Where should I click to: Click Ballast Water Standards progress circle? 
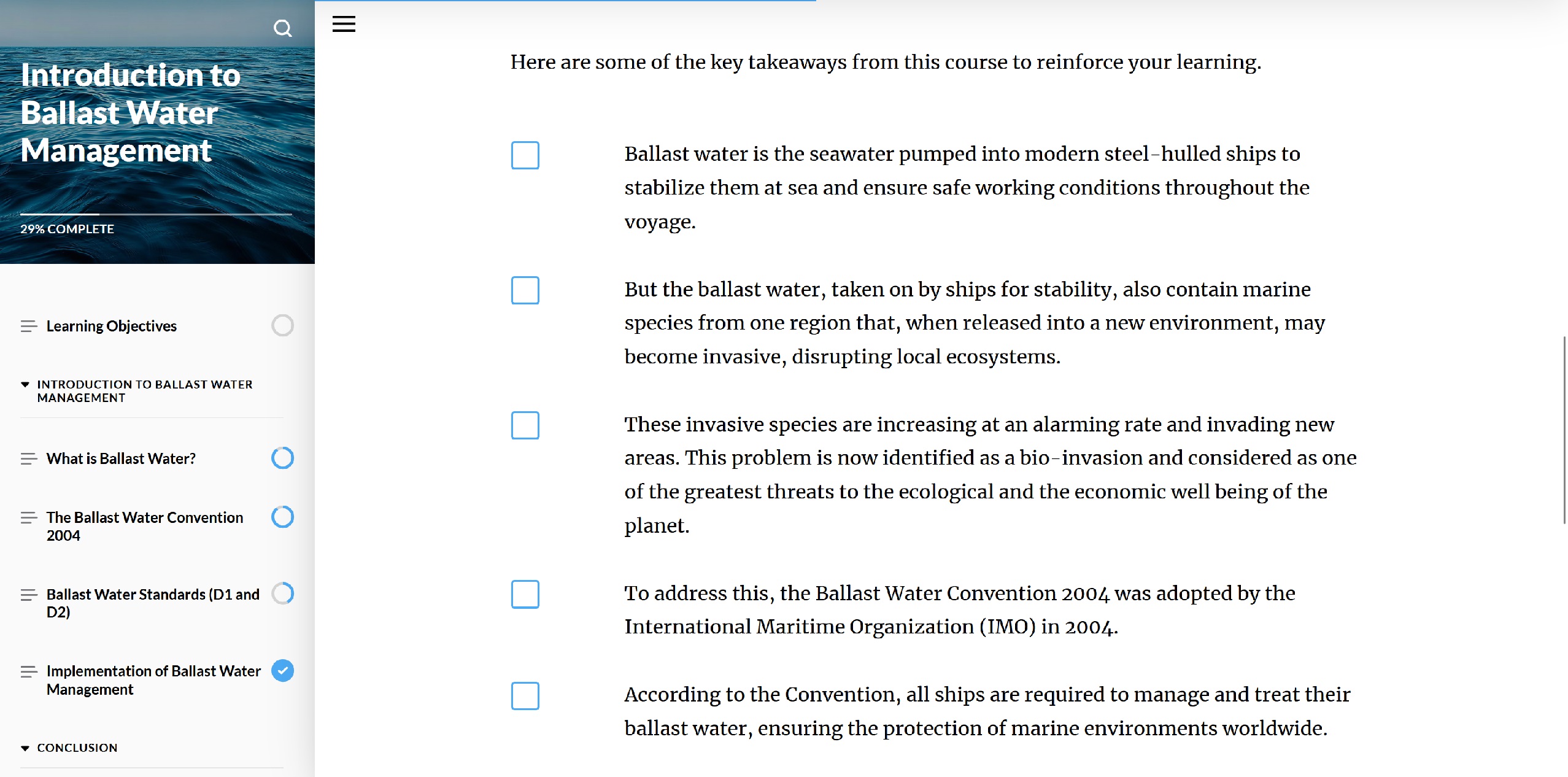point(282,593)
